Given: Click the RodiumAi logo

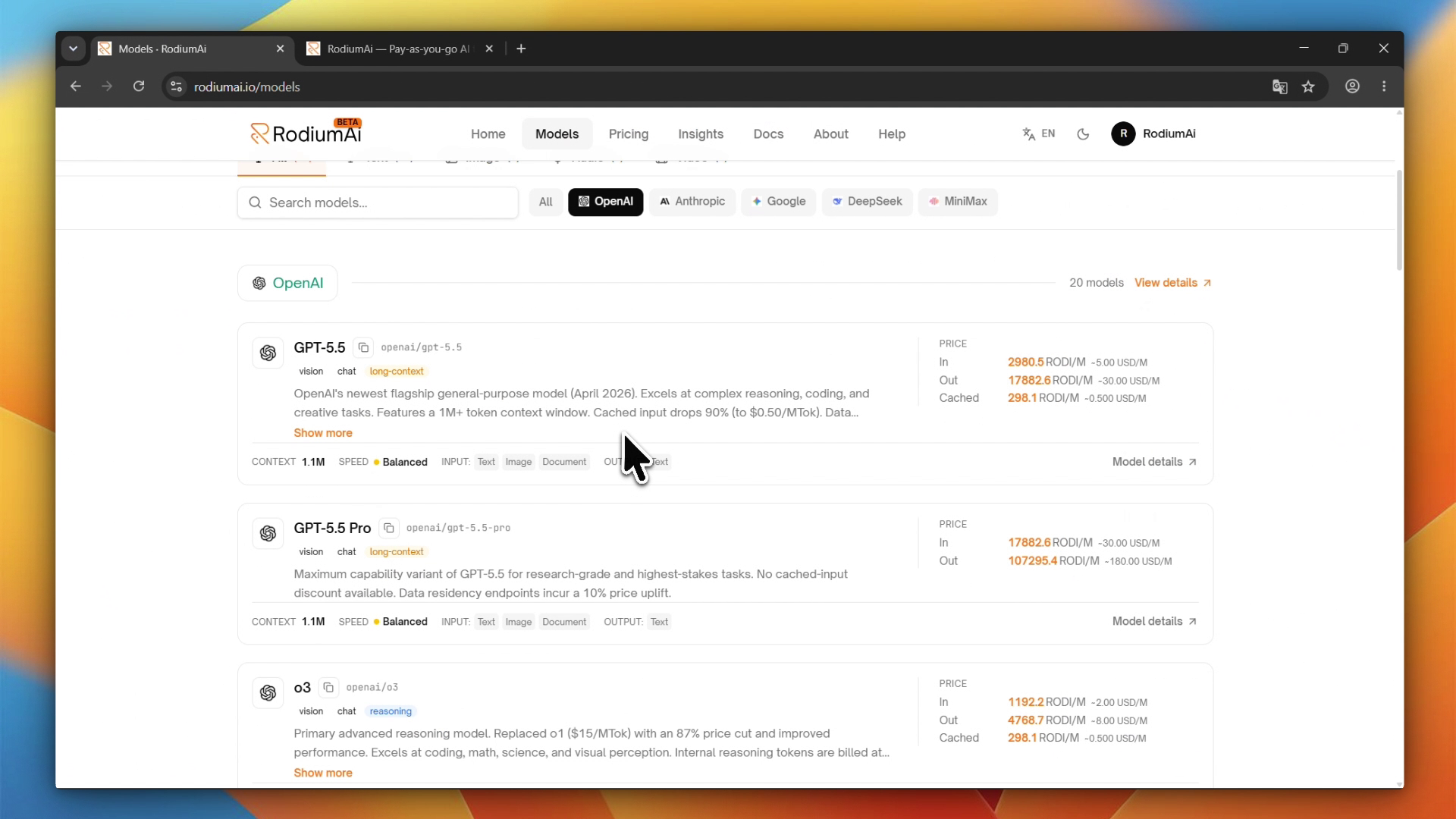Looking at the screenshot, I should click(306, 133).
